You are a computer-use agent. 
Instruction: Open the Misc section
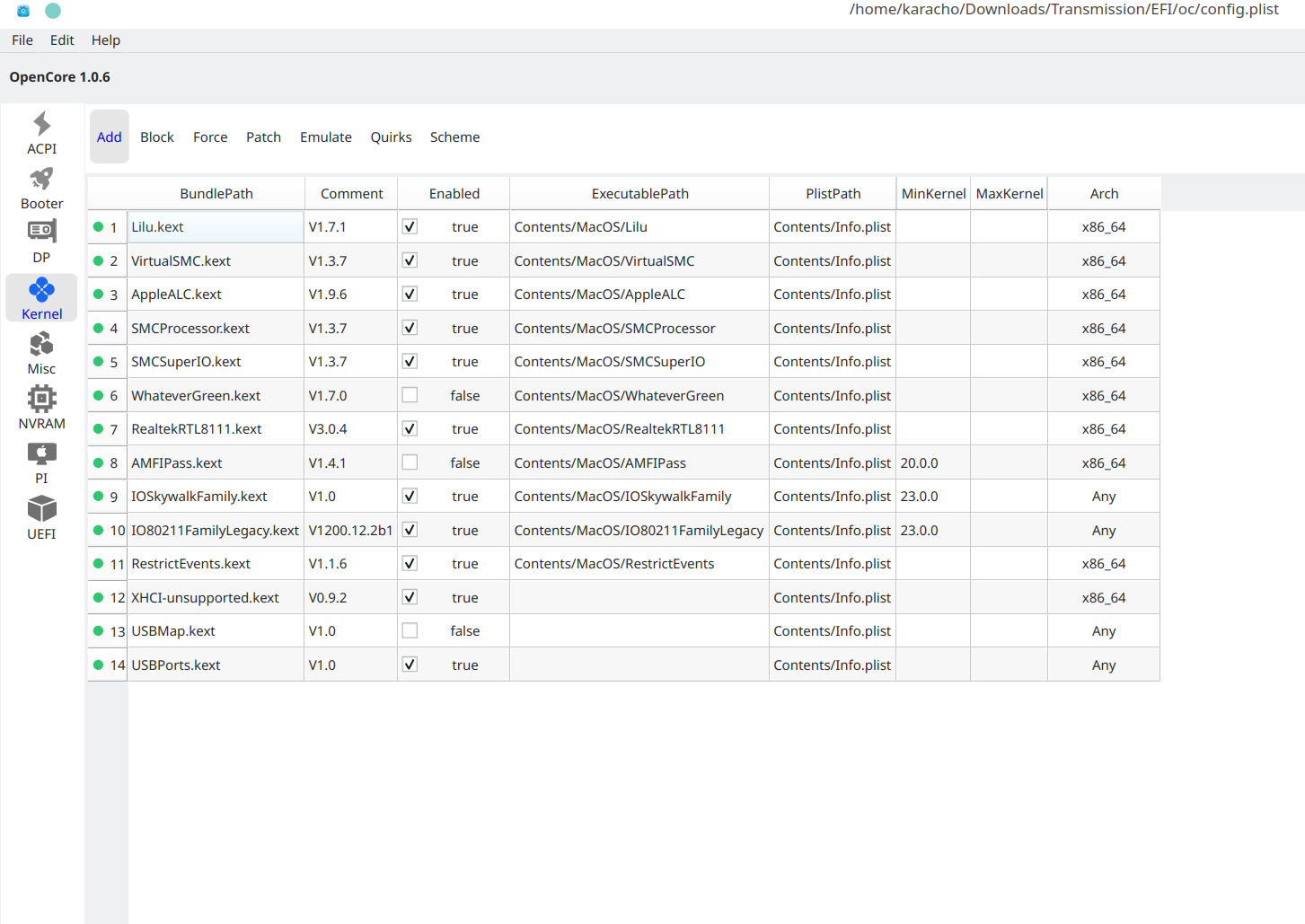pyautogui.click(x=41, y=353)
